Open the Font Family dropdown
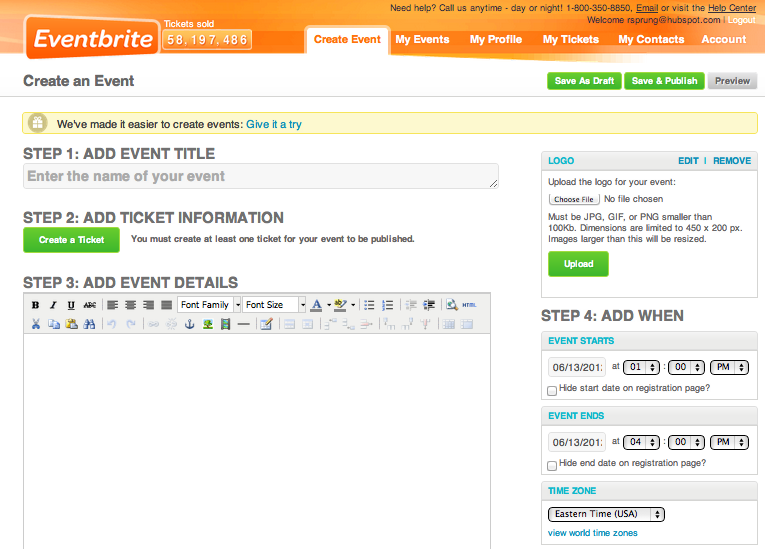Image resolution: width=765 pixels, height=549 pixels. (209, 305)
